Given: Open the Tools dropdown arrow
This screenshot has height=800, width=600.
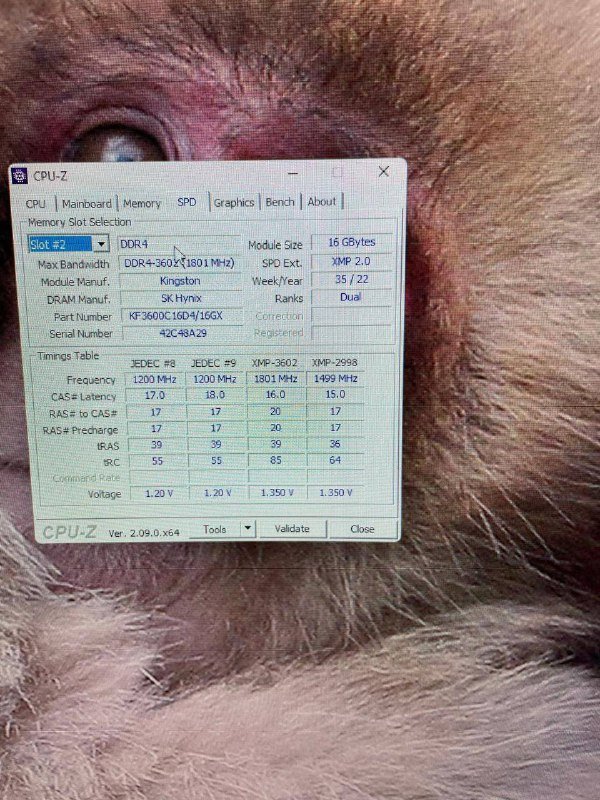Looking at the screenshot, I should coord(247,529).
